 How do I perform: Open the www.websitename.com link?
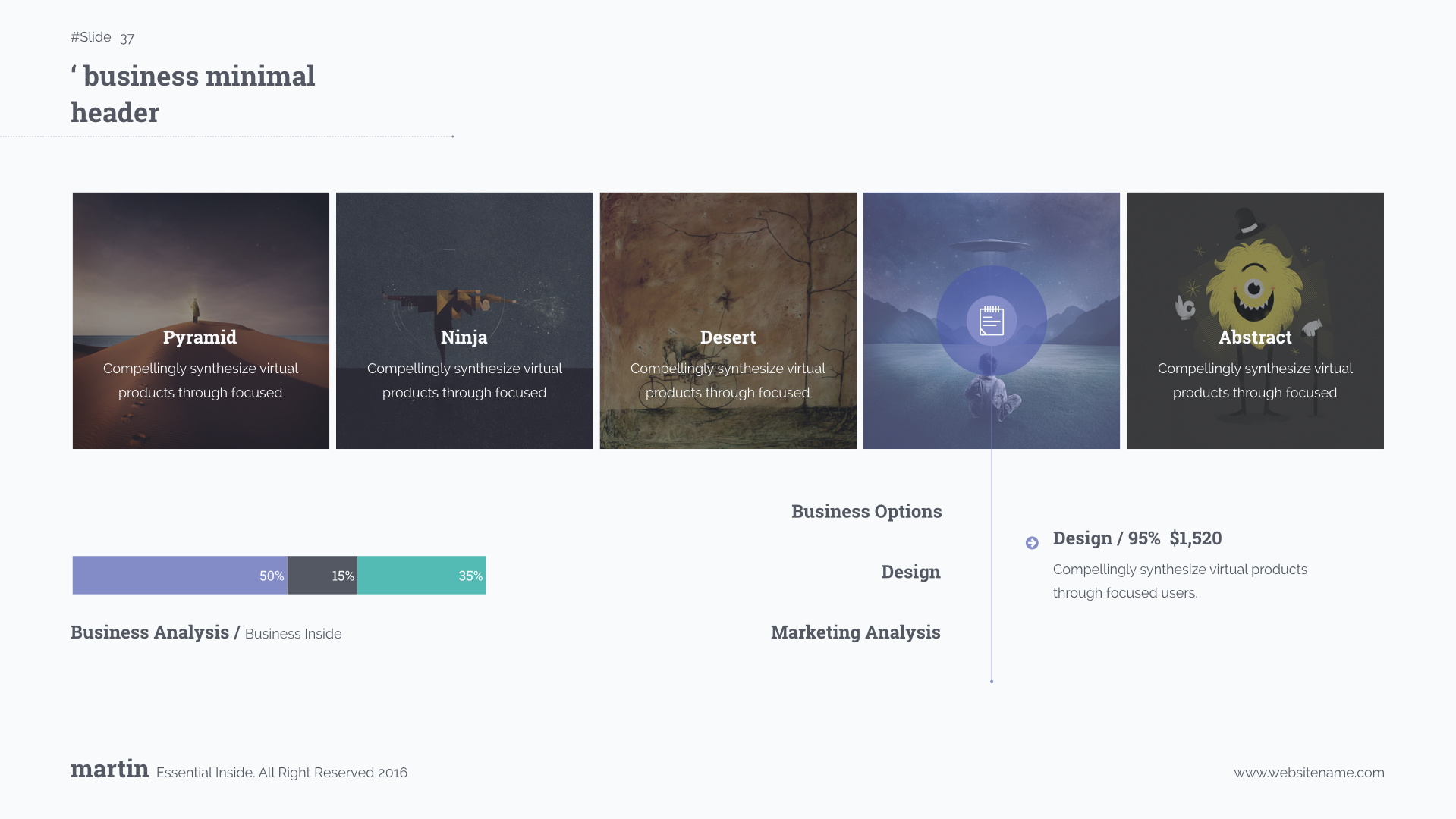click(1308, 772)
